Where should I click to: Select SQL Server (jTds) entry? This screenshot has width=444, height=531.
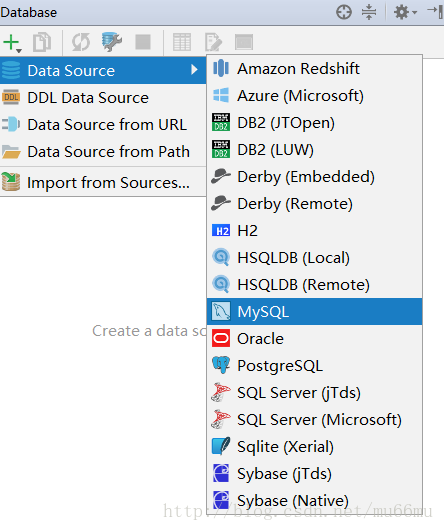tap(315, 392)
